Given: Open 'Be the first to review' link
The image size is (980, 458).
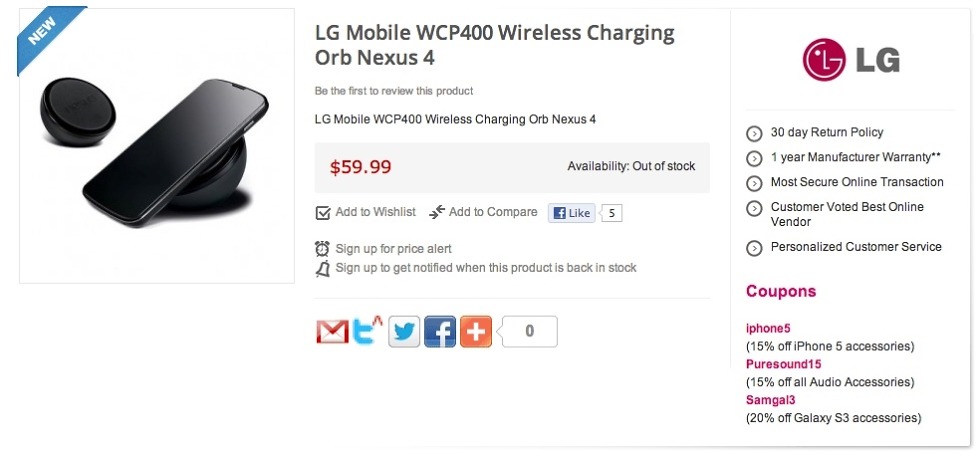Looking at the screenshot, I should (x=394, y=91).
